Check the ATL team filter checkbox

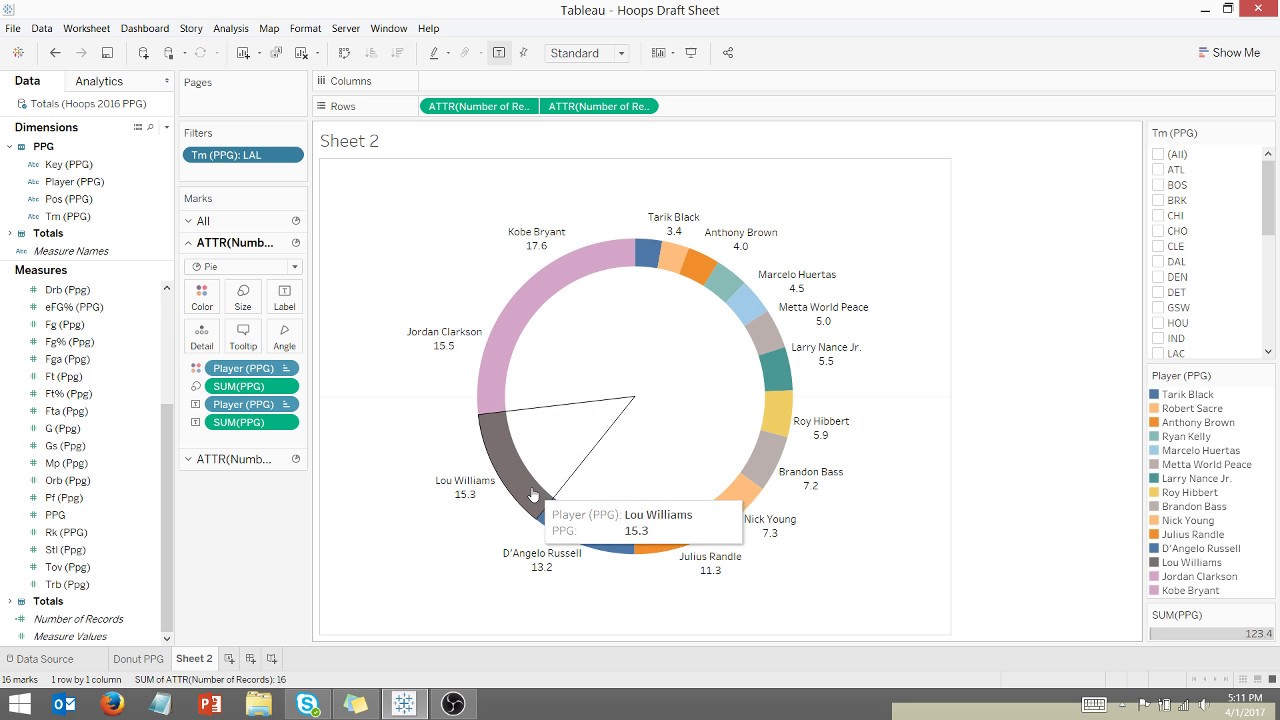click(1158, 169)
